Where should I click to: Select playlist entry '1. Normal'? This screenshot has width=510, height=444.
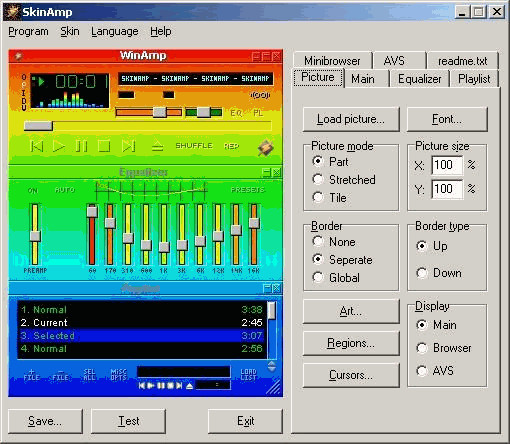coord(142,310)
